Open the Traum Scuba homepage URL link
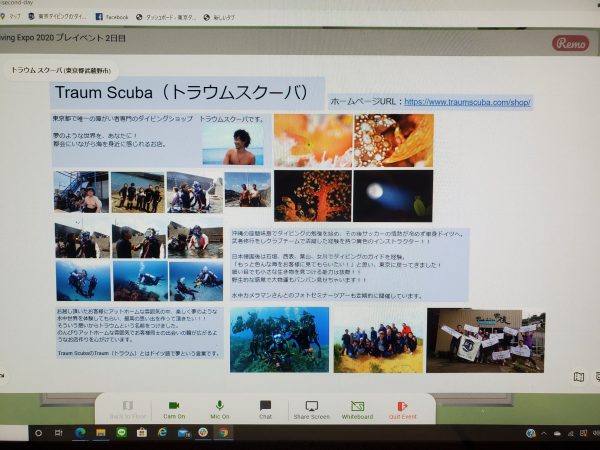 point(468,102)
